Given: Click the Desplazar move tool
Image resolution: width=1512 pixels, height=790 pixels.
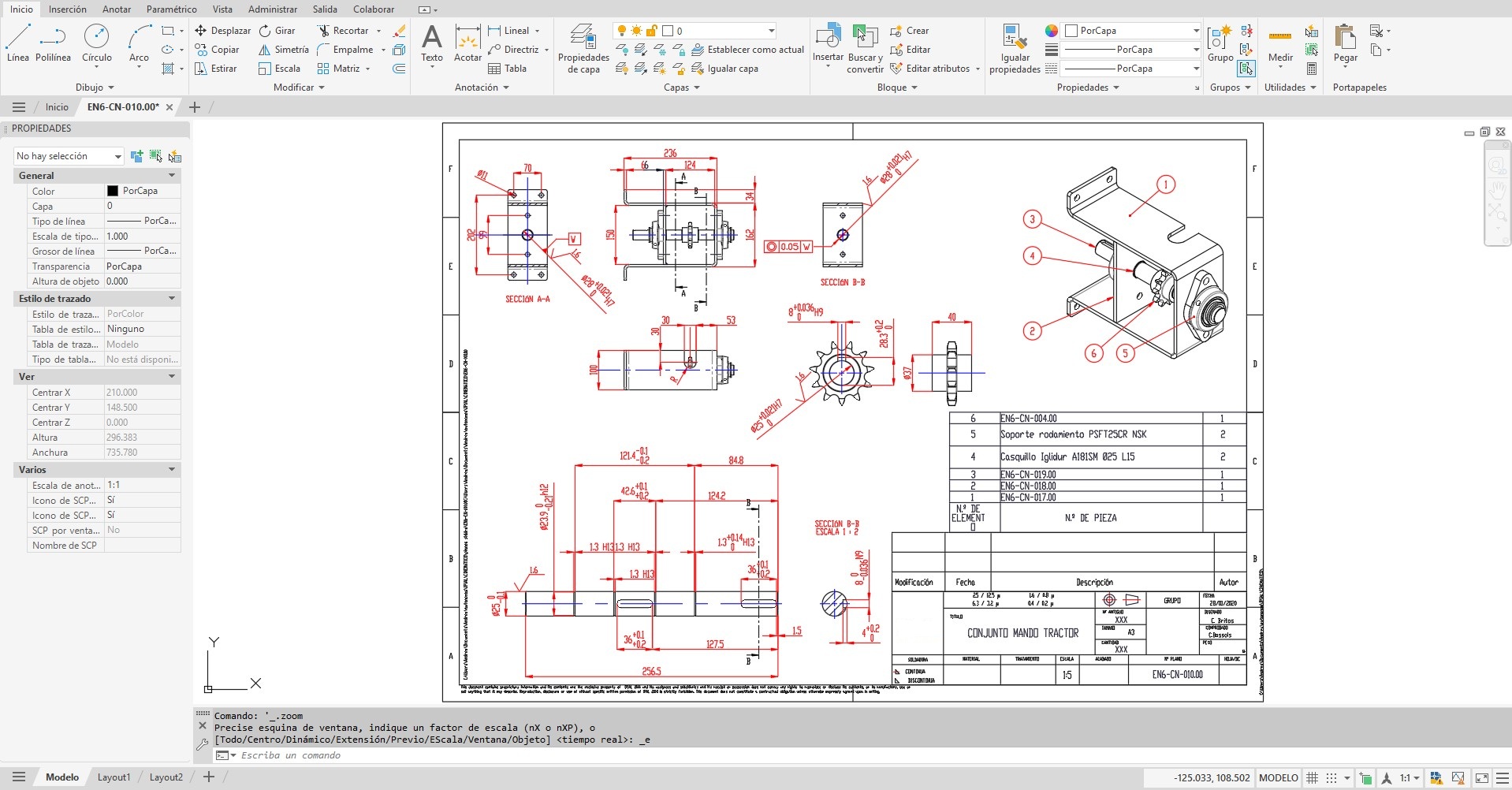Looking at the screenshot, I should click(x=222, y=31).
